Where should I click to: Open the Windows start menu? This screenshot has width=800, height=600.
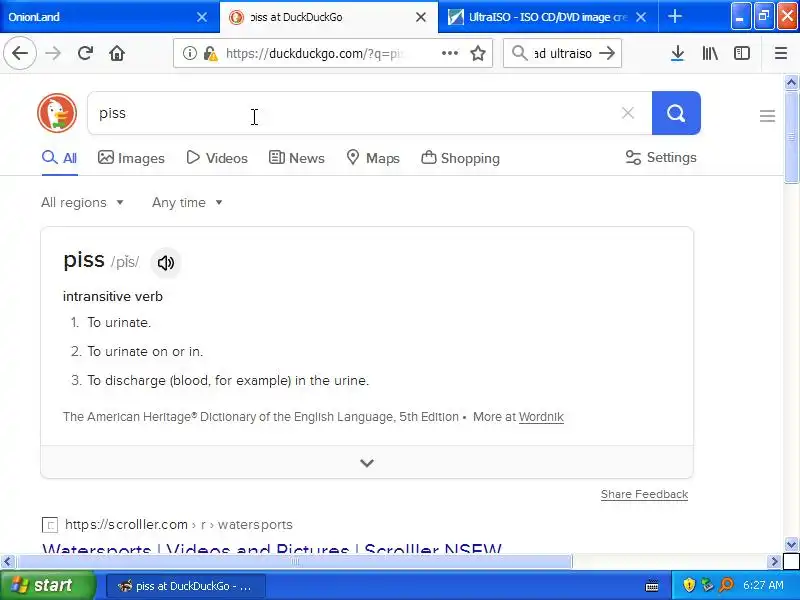coord(47,585)
